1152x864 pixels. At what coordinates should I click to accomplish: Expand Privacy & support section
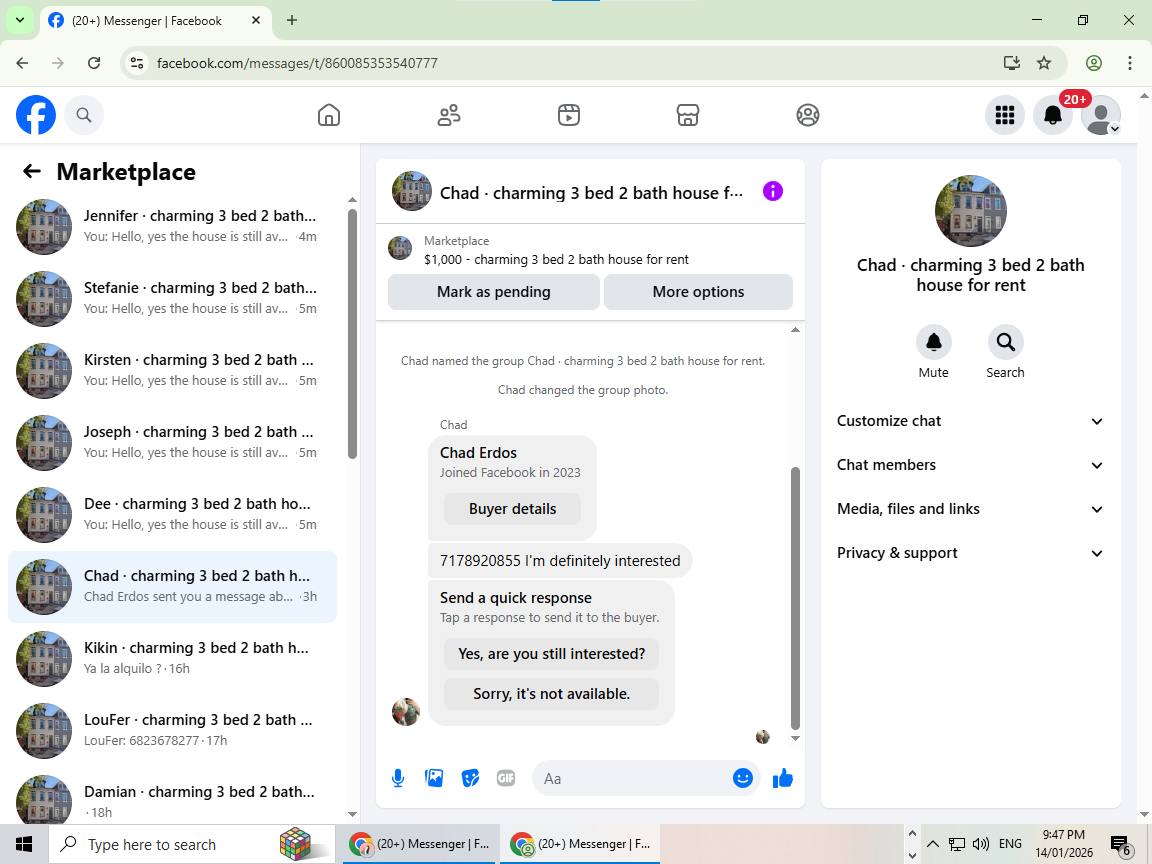click(970, 553)
